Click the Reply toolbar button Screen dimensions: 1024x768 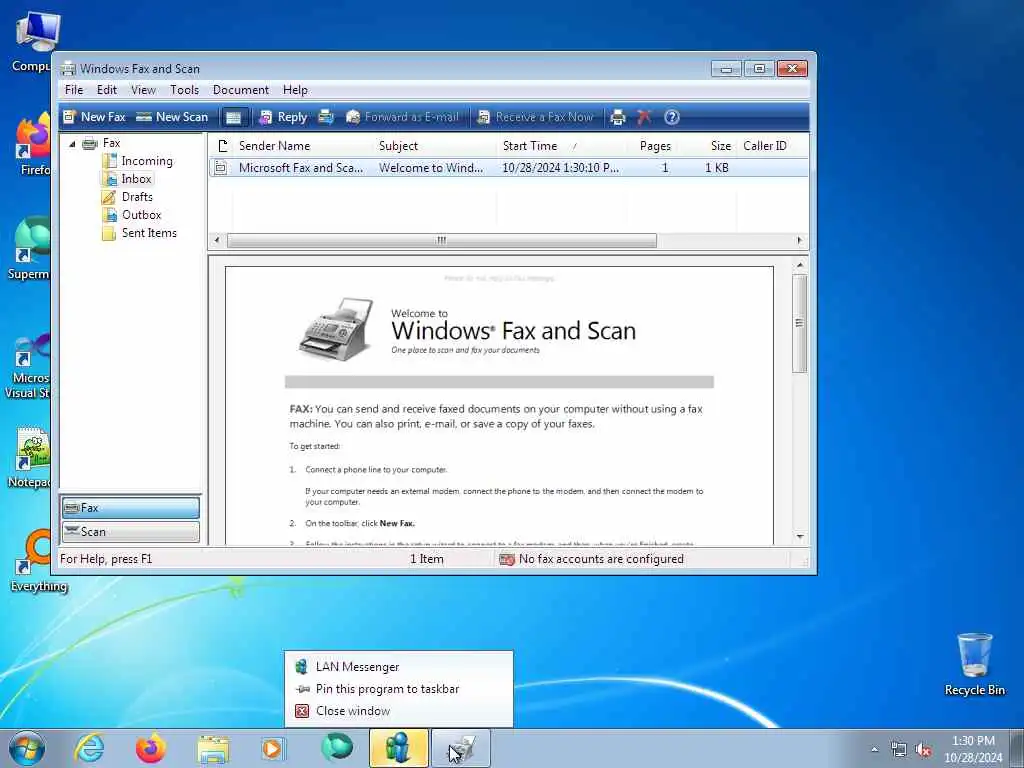pos(283,117)
